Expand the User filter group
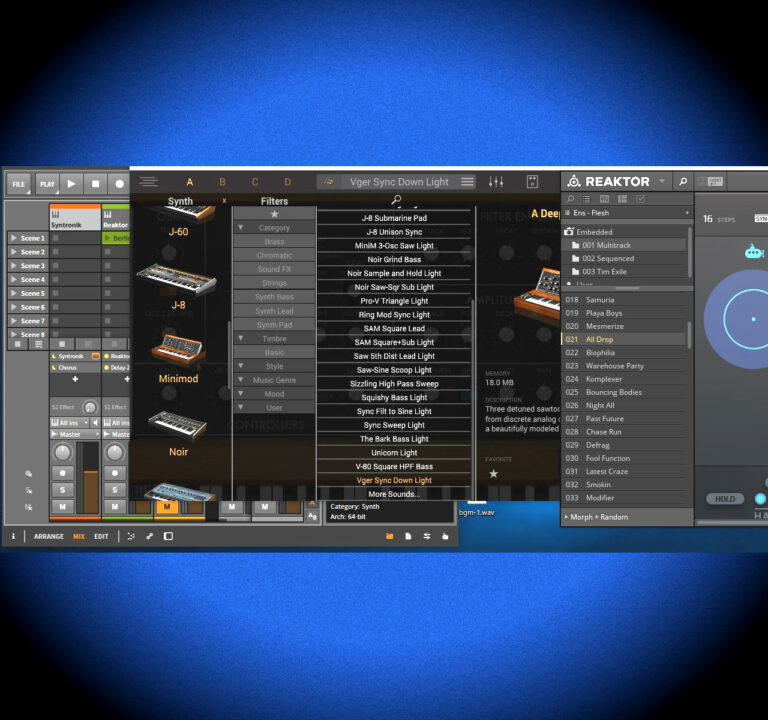 pos(240,407)
